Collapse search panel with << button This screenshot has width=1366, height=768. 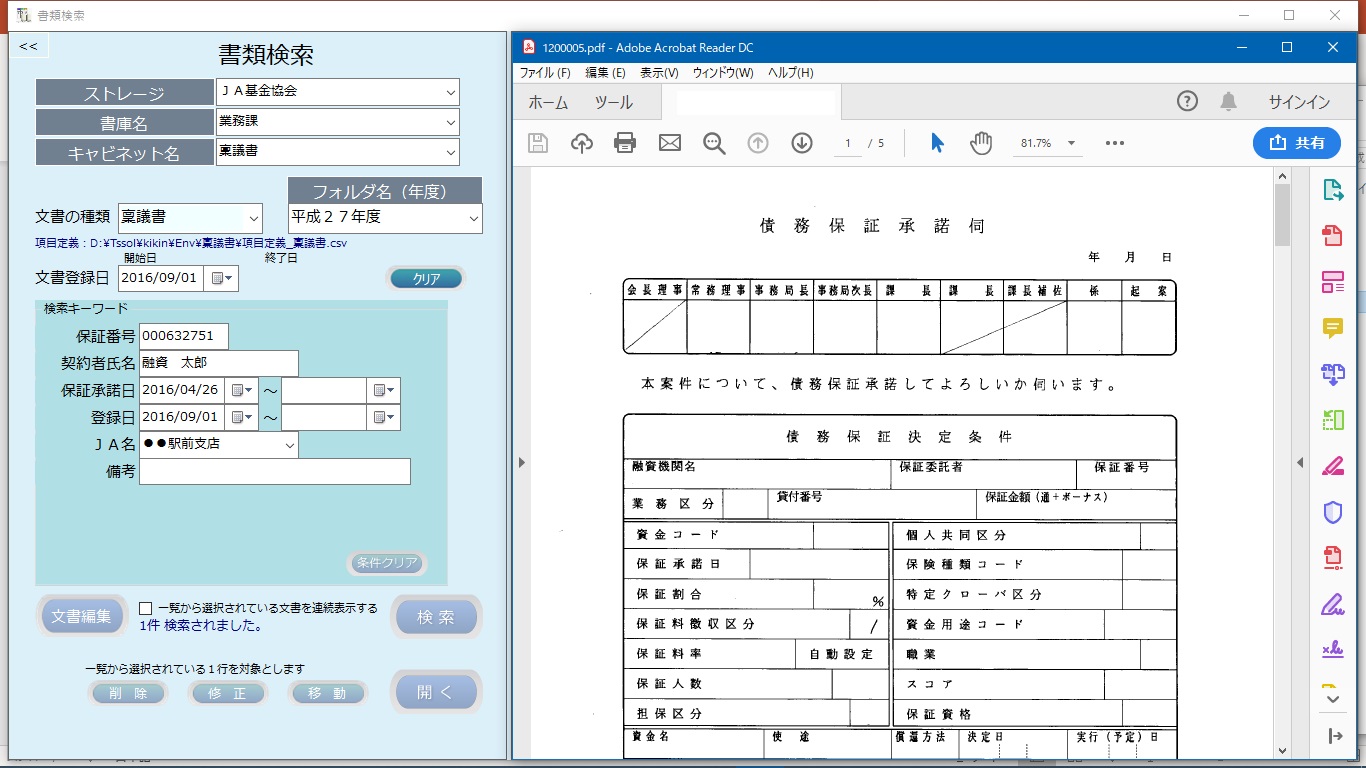click(28, 46)
